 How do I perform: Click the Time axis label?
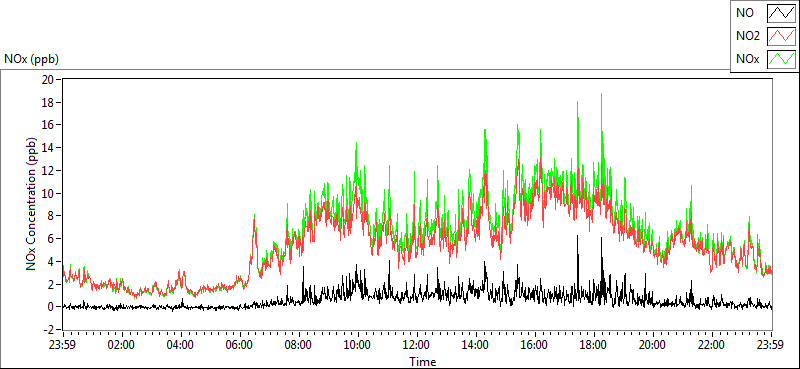tap(422, 362)
